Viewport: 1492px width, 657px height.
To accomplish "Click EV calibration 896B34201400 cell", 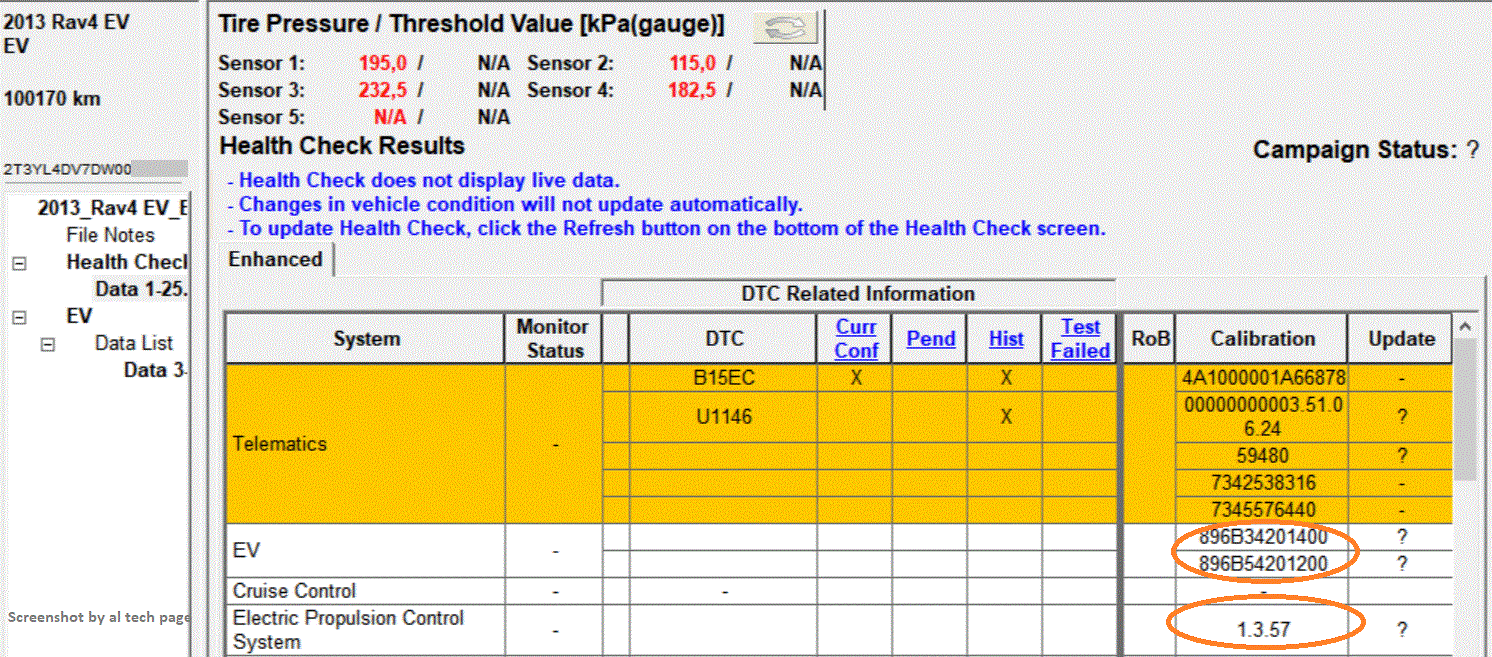I will pos(1262,537).
